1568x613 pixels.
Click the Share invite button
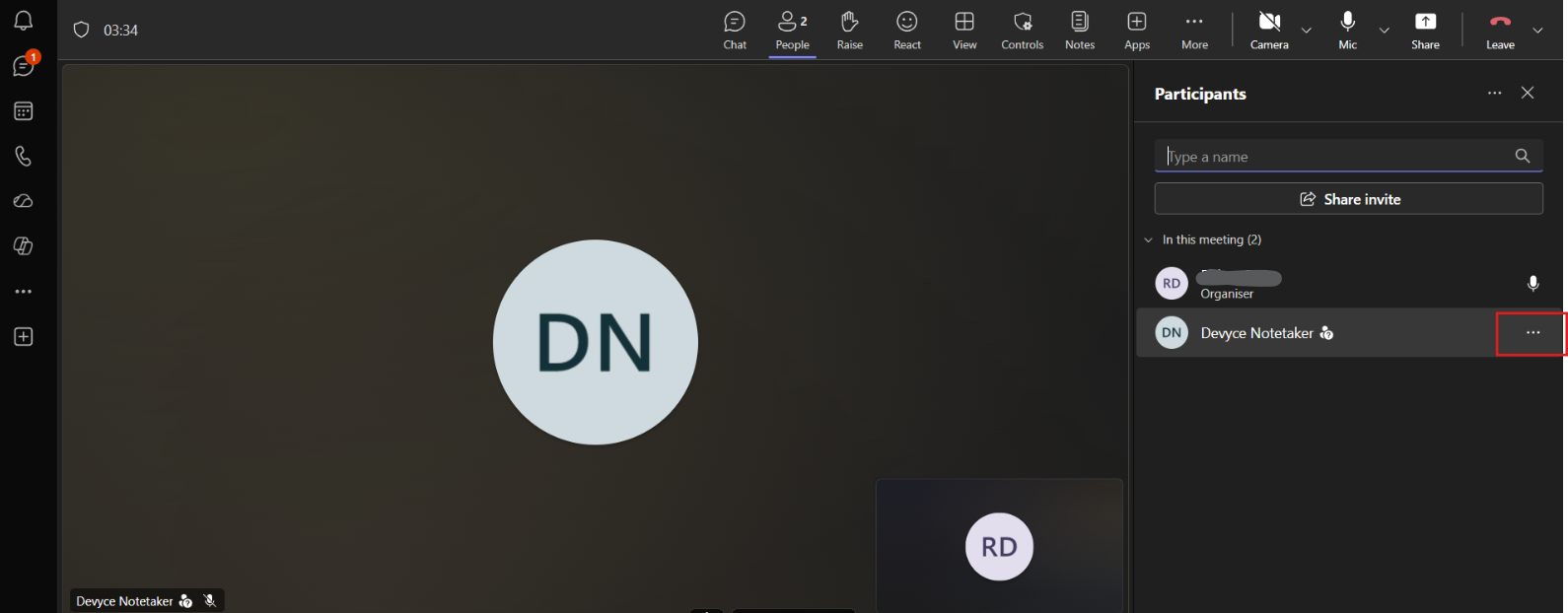[x=1349, y=199]
